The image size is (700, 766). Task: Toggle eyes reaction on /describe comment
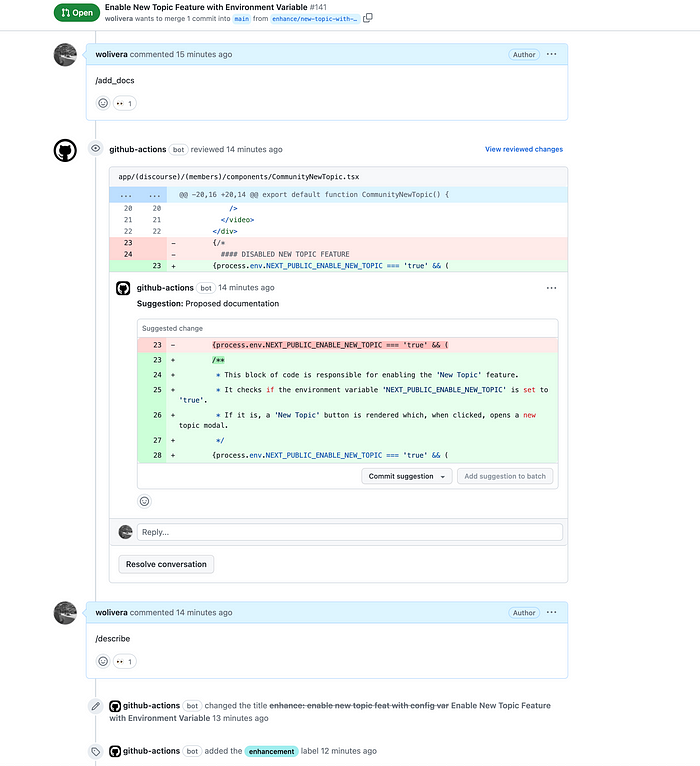click(125, 661)
